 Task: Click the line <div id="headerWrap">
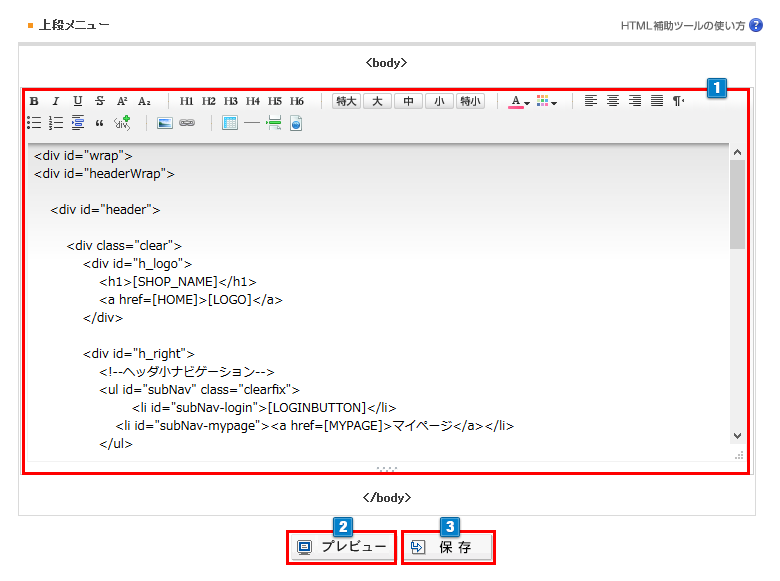pos(104,174)
